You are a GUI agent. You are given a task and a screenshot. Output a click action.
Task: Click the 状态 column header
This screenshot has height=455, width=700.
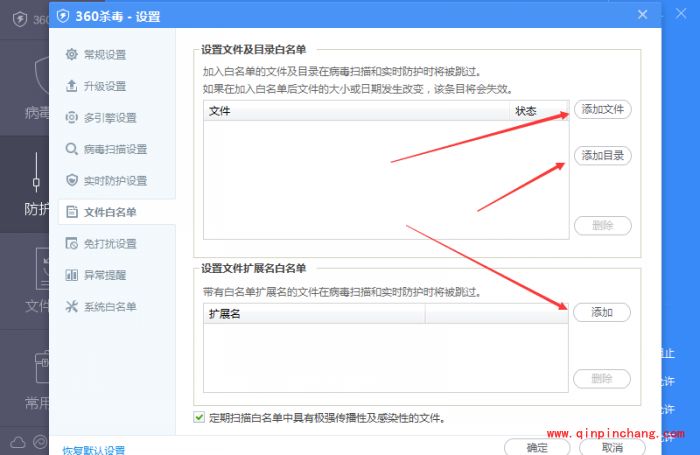(x=526, y=111)
